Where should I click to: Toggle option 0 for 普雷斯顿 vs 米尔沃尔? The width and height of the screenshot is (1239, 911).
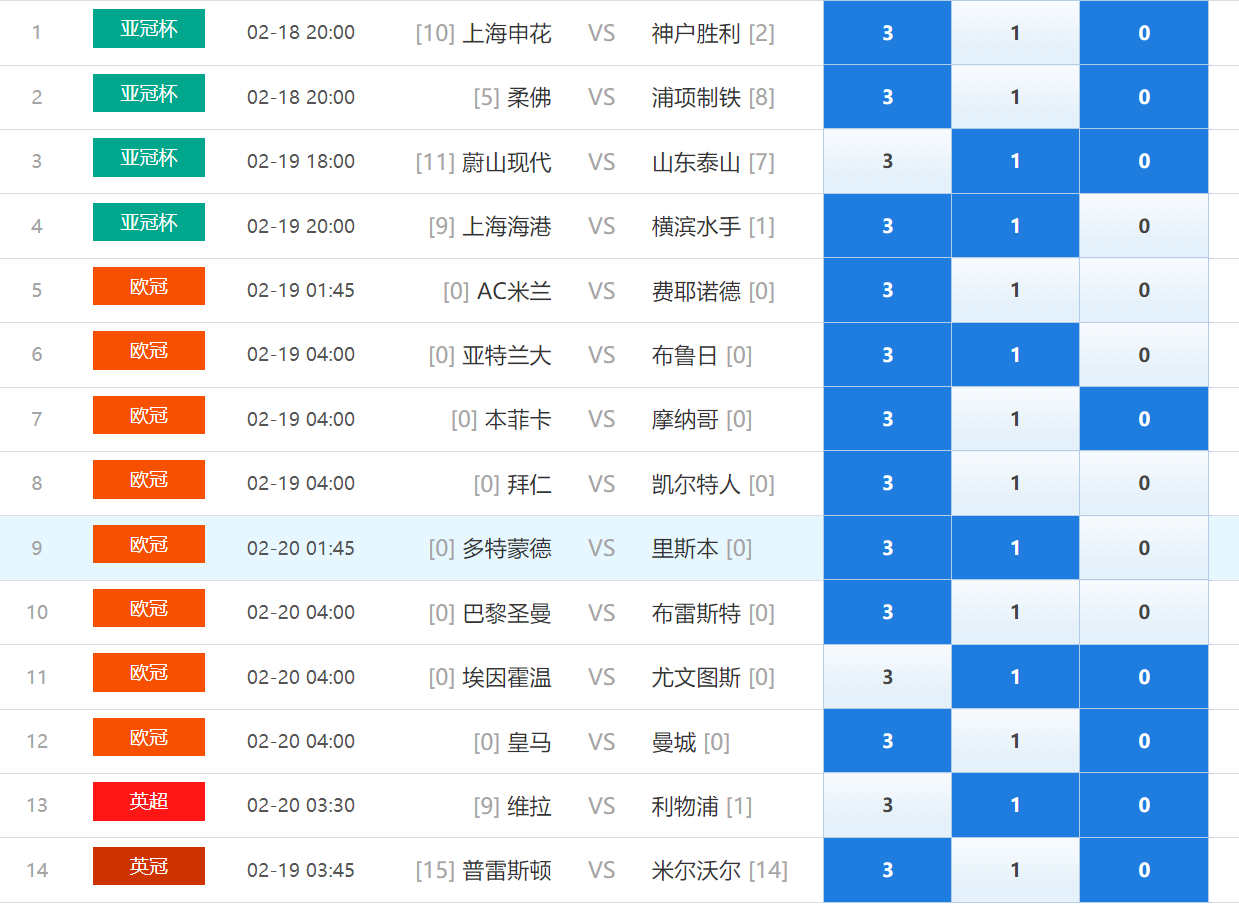1144,870
